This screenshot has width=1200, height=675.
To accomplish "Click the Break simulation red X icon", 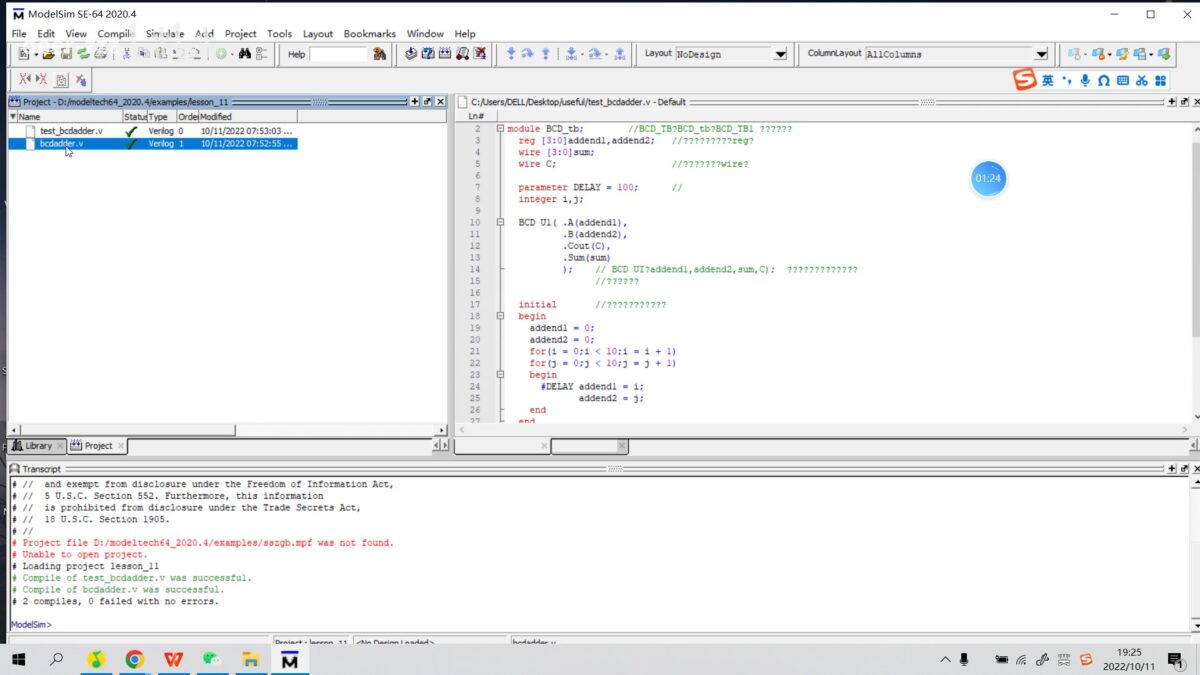I will point(480,54).
